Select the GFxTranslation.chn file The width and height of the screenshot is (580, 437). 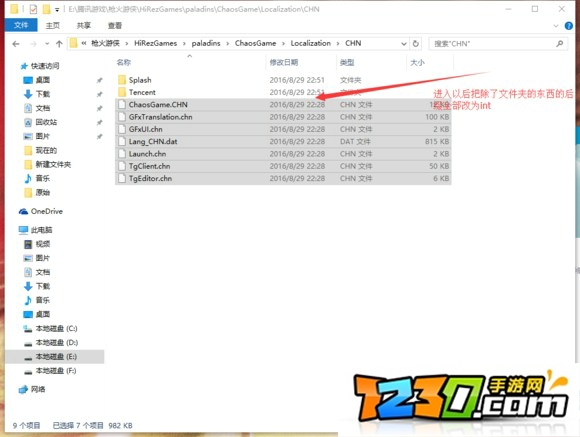(x=283, y=117)
